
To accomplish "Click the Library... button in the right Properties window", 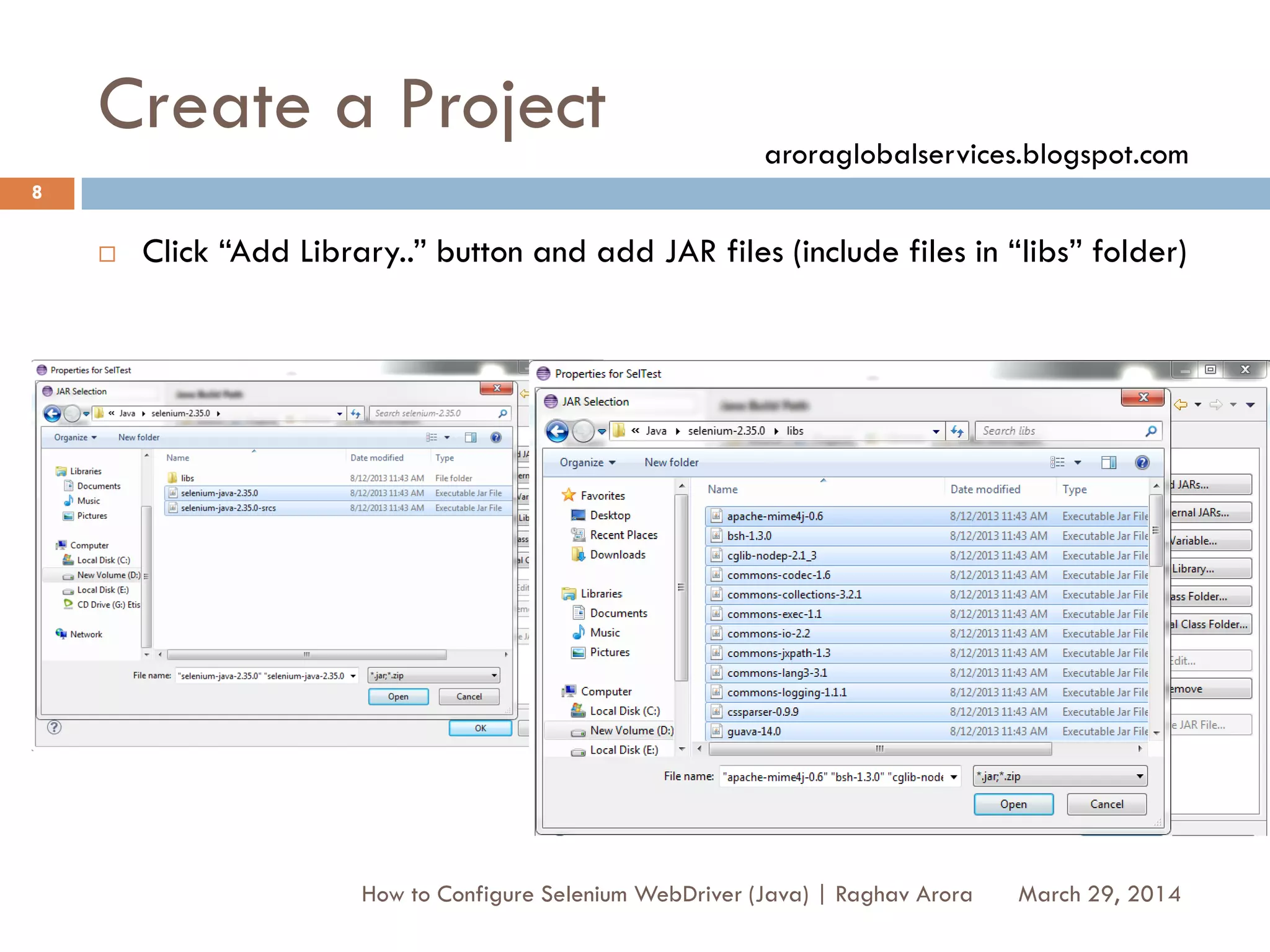I will (1210, 569).
